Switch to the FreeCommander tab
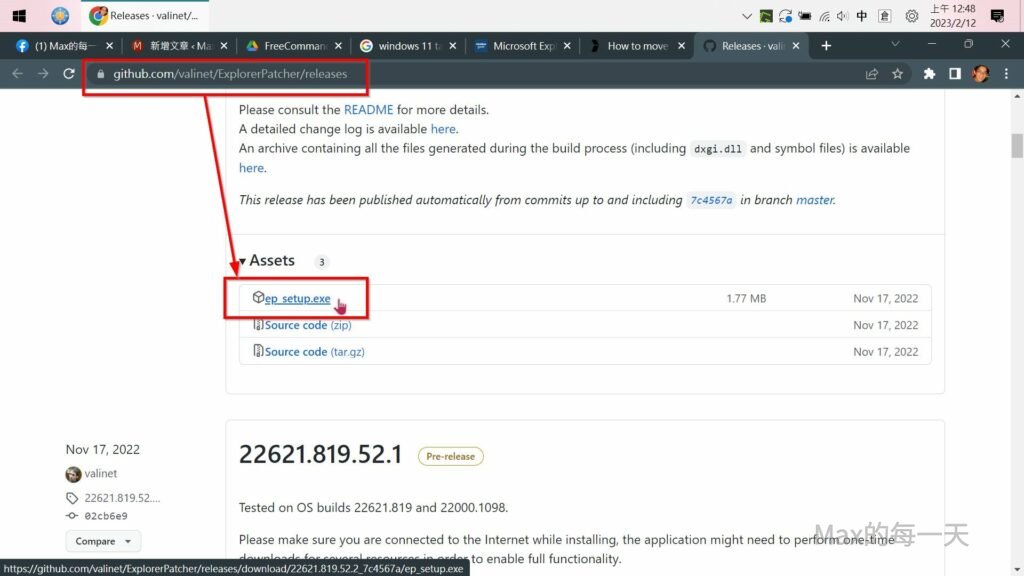 coord(294,46)
